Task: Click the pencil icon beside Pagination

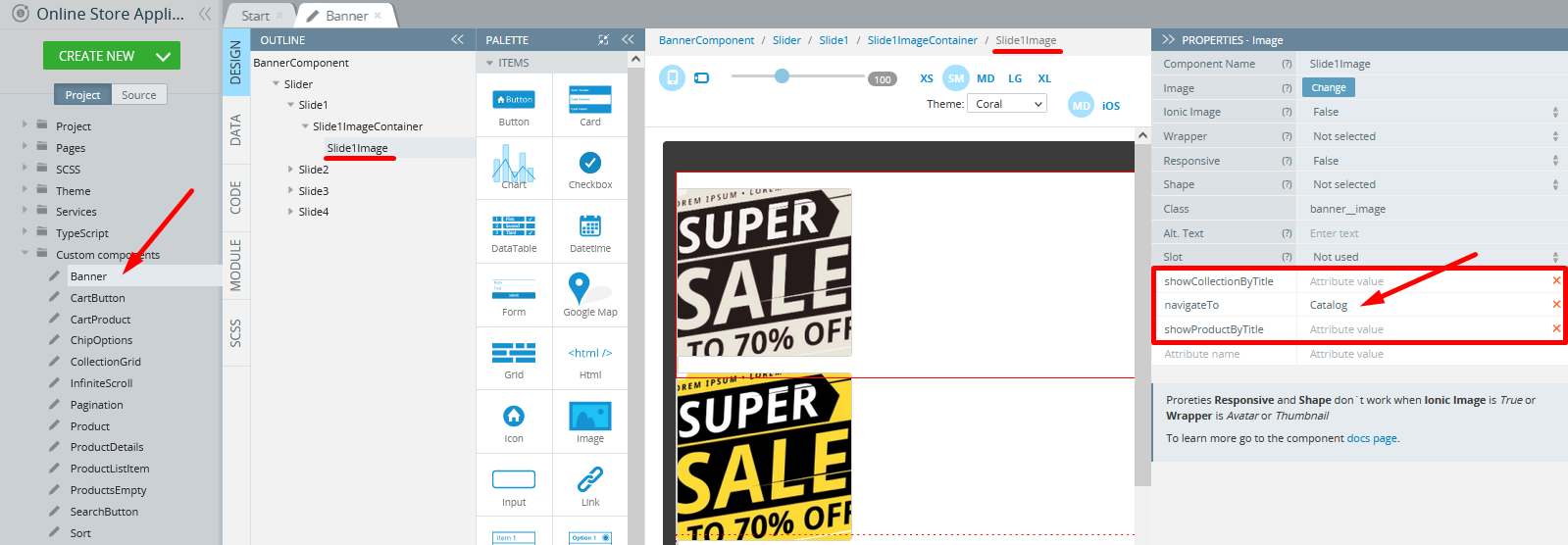Action: [55, 404]
